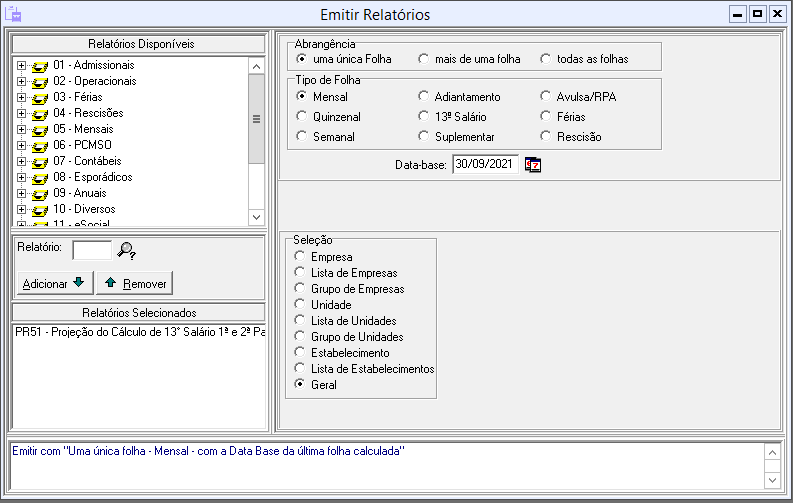Expand the 07 - Contábeis tree node
The width and height of the screenshot is (793, 503).
pyautogui.click(x=22, y=161)
